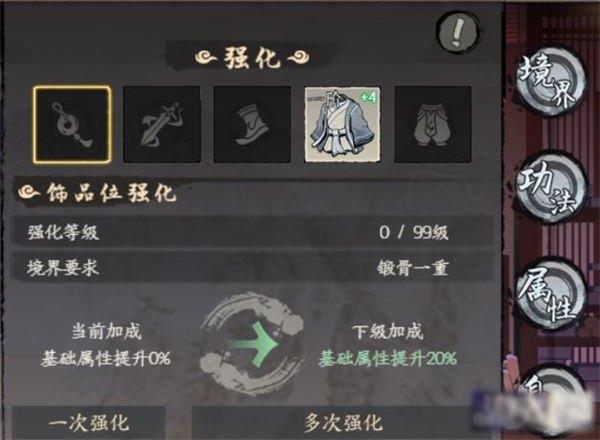600x440 pixels.
Task: Select the accessory pendant equipment slot
Action: click(x=72, y=125)
